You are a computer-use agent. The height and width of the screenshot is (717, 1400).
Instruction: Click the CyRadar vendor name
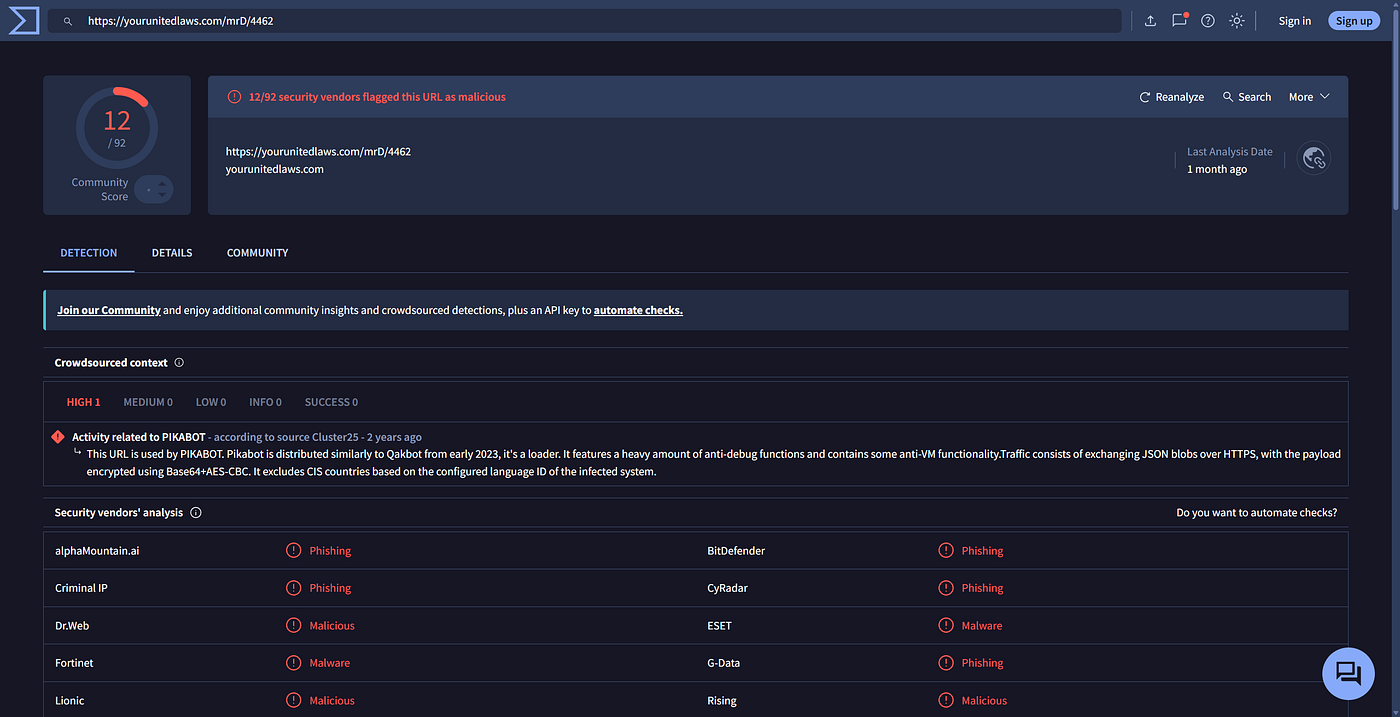727,588
